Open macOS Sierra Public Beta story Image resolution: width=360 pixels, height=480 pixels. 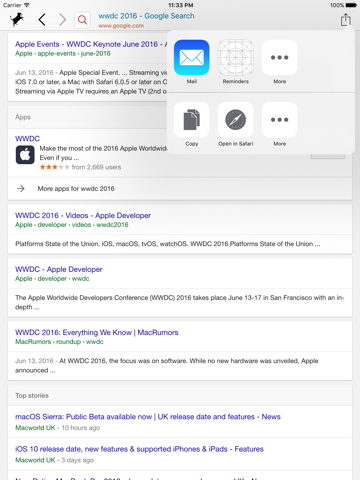[x=148, y=417]
